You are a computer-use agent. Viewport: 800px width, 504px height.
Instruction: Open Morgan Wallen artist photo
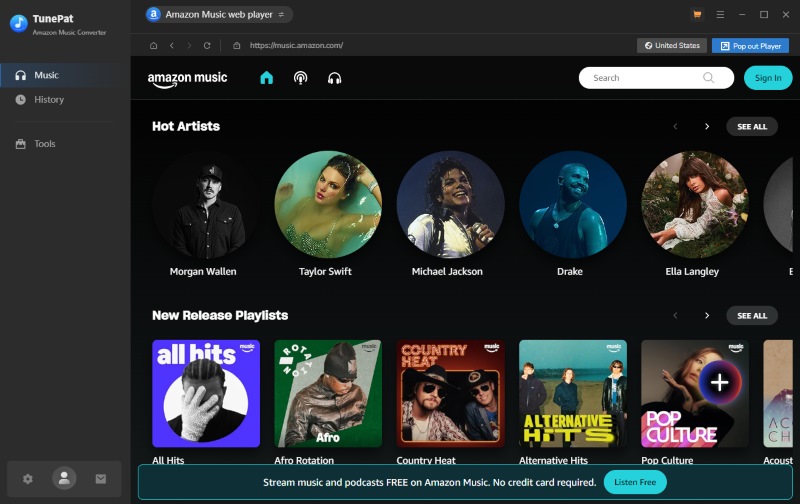coord(206,204)
